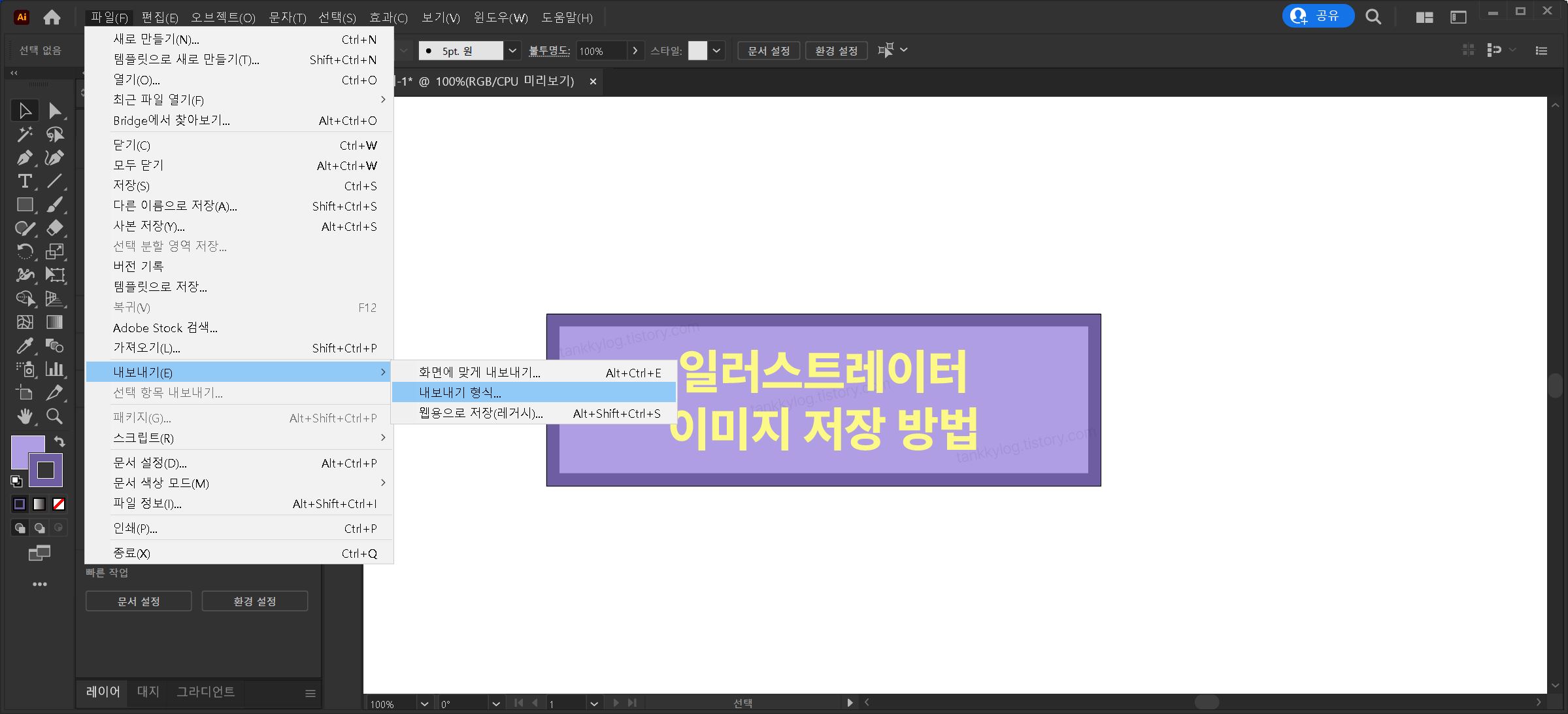Screen dimensions: 1568x714
Task: Choose Save As (다른 이름으로 저장)
Action: [x=239, y=206]
